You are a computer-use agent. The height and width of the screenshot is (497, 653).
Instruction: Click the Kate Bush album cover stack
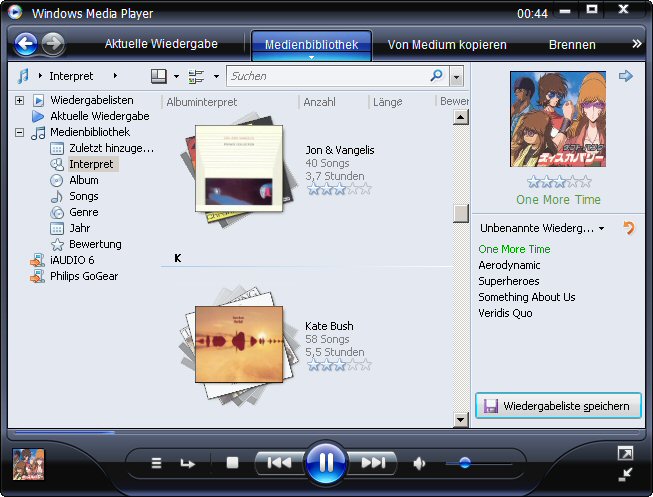point(239,345)
